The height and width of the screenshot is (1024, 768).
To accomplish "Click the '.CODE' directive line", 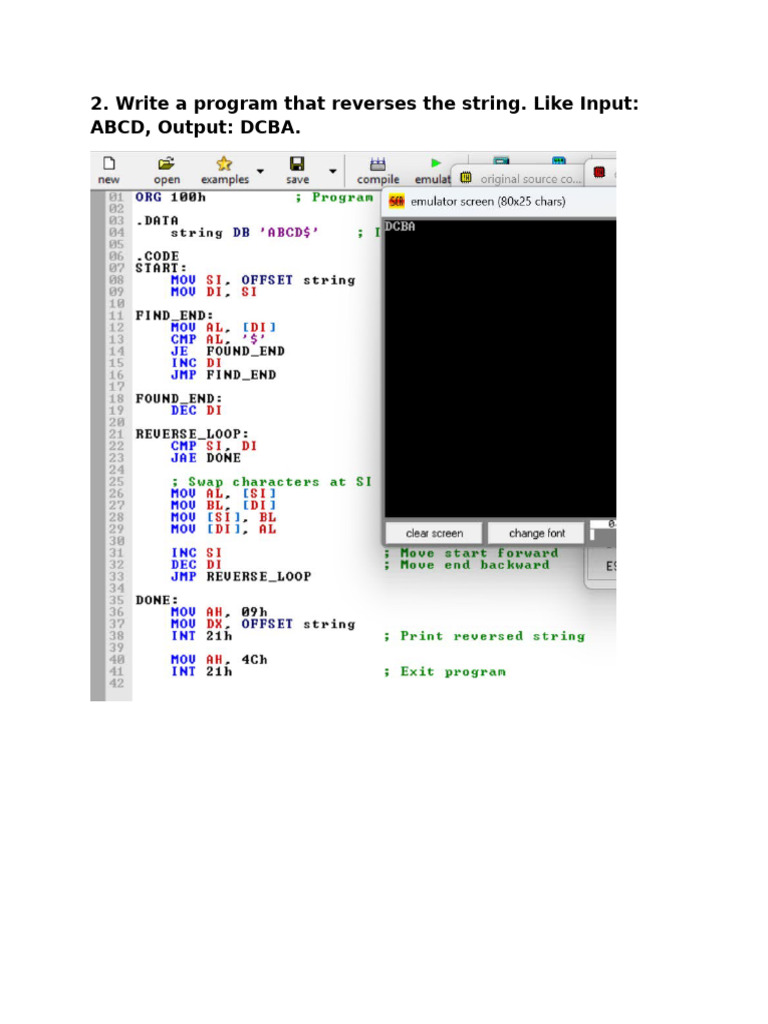I will tap(157, 256).
